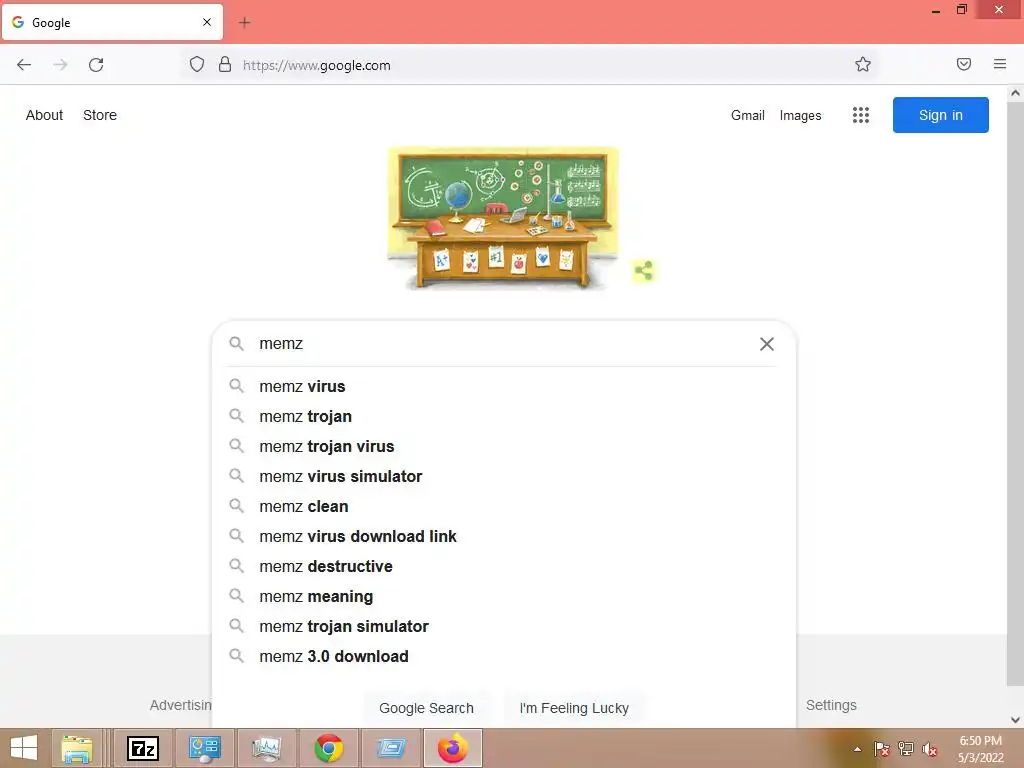Image resolution: width=1024 pixels, height=768 pixels.
Task: Clear search text with X icon
Action: coord(767,344)
